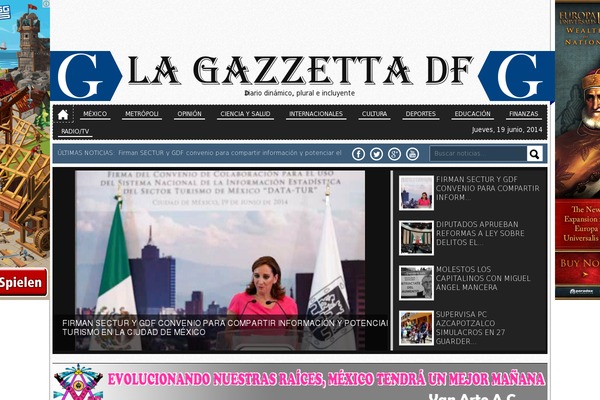This screenshot has height=400, width=600.
Task: Open the Opinión menu section
Action: pos(189,114)
